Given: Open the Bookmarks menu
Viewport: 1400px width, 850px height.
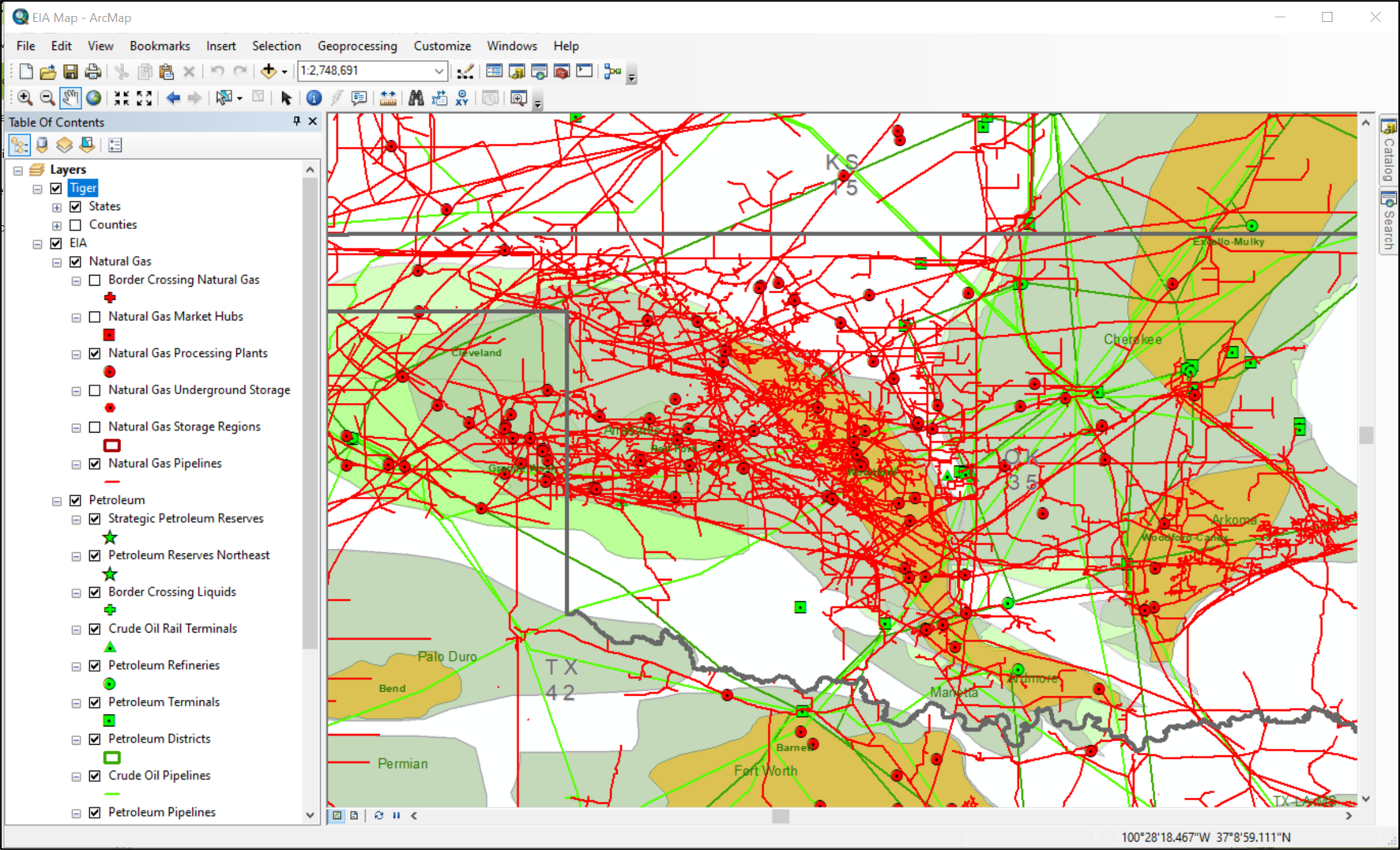Looking at the screenshot, I should point(160,46).
